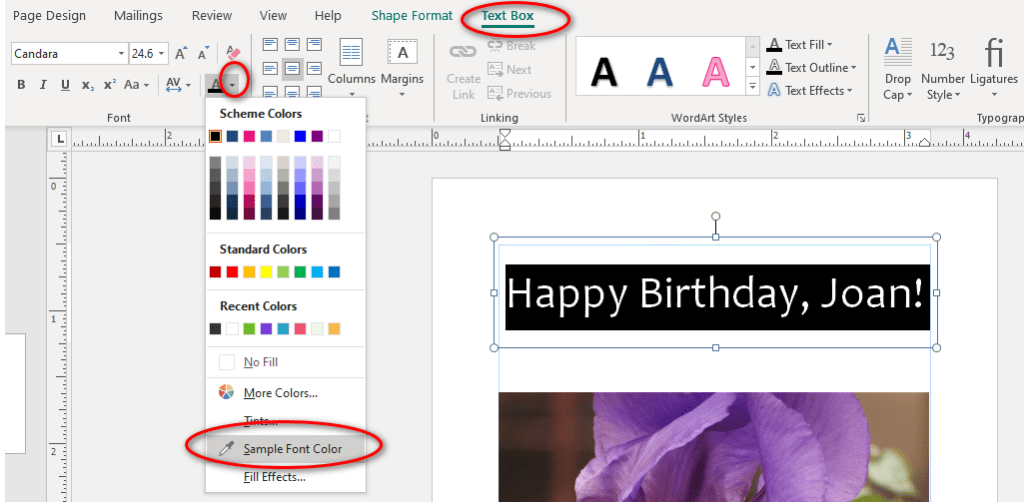
Task: Choose Sample Font Color from menu
Action: click(x=292, y=449)
